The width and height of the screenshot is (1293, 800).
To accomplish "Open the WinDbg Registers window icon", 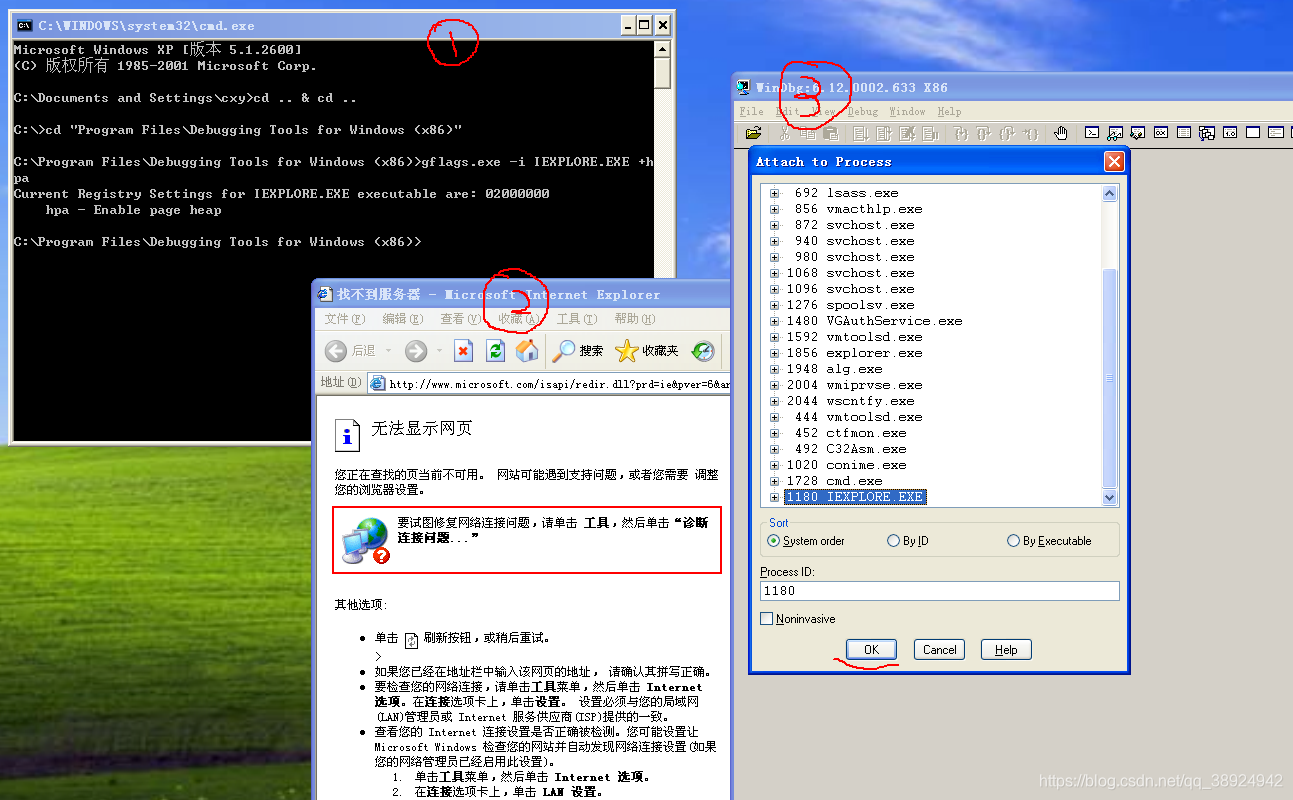I will (x=1161, y=133).
